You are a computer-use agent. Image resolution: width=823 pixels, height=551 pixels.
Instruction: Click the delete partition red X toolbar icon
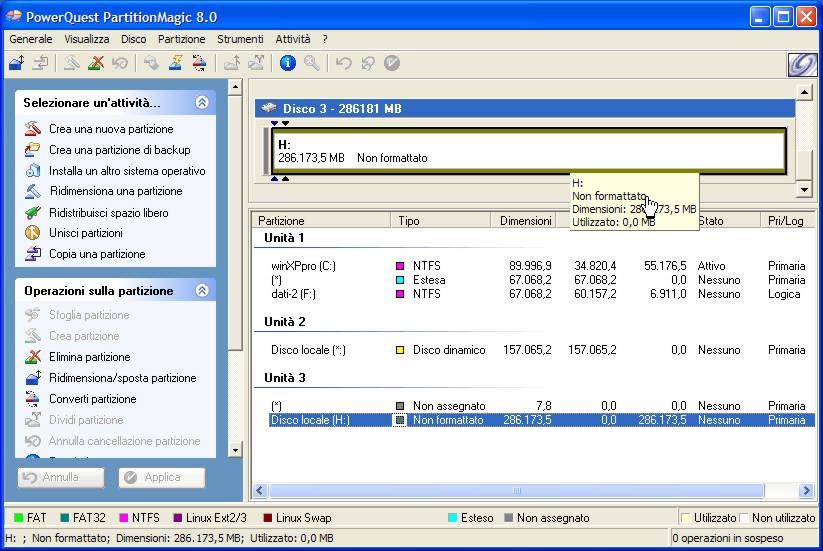(x=96, y=63)
